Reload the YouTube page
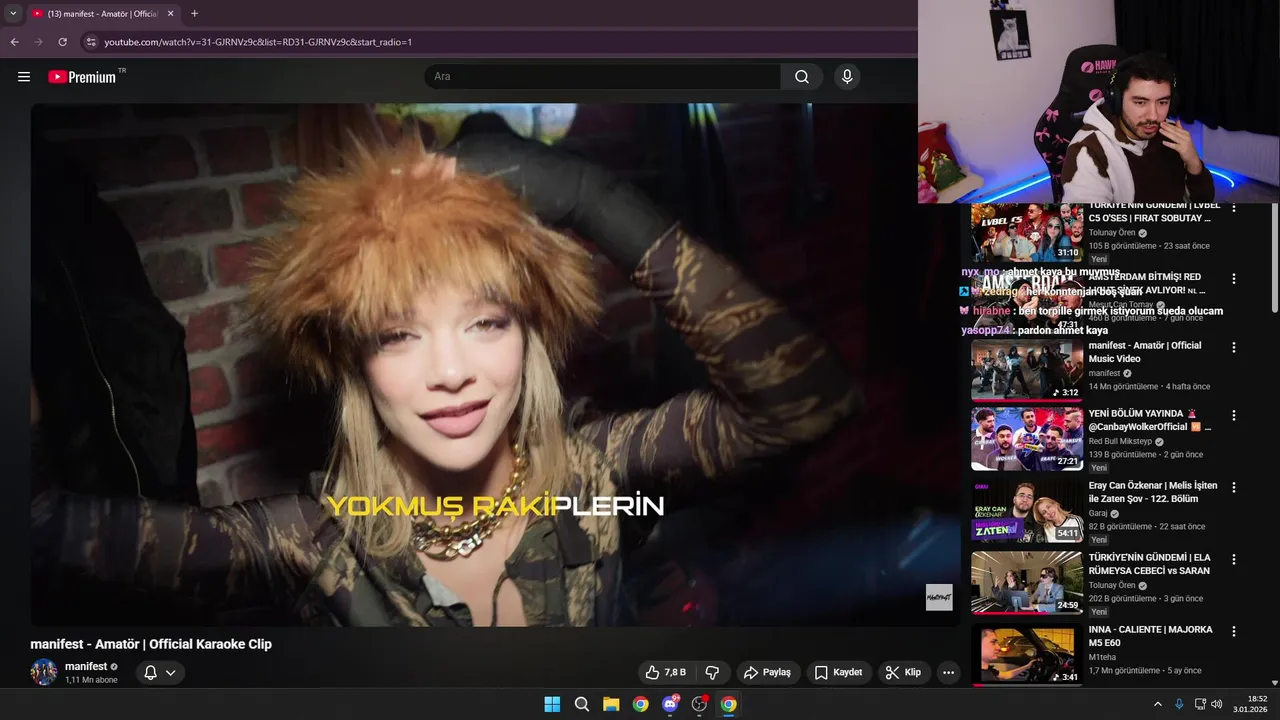 (63, 42)
